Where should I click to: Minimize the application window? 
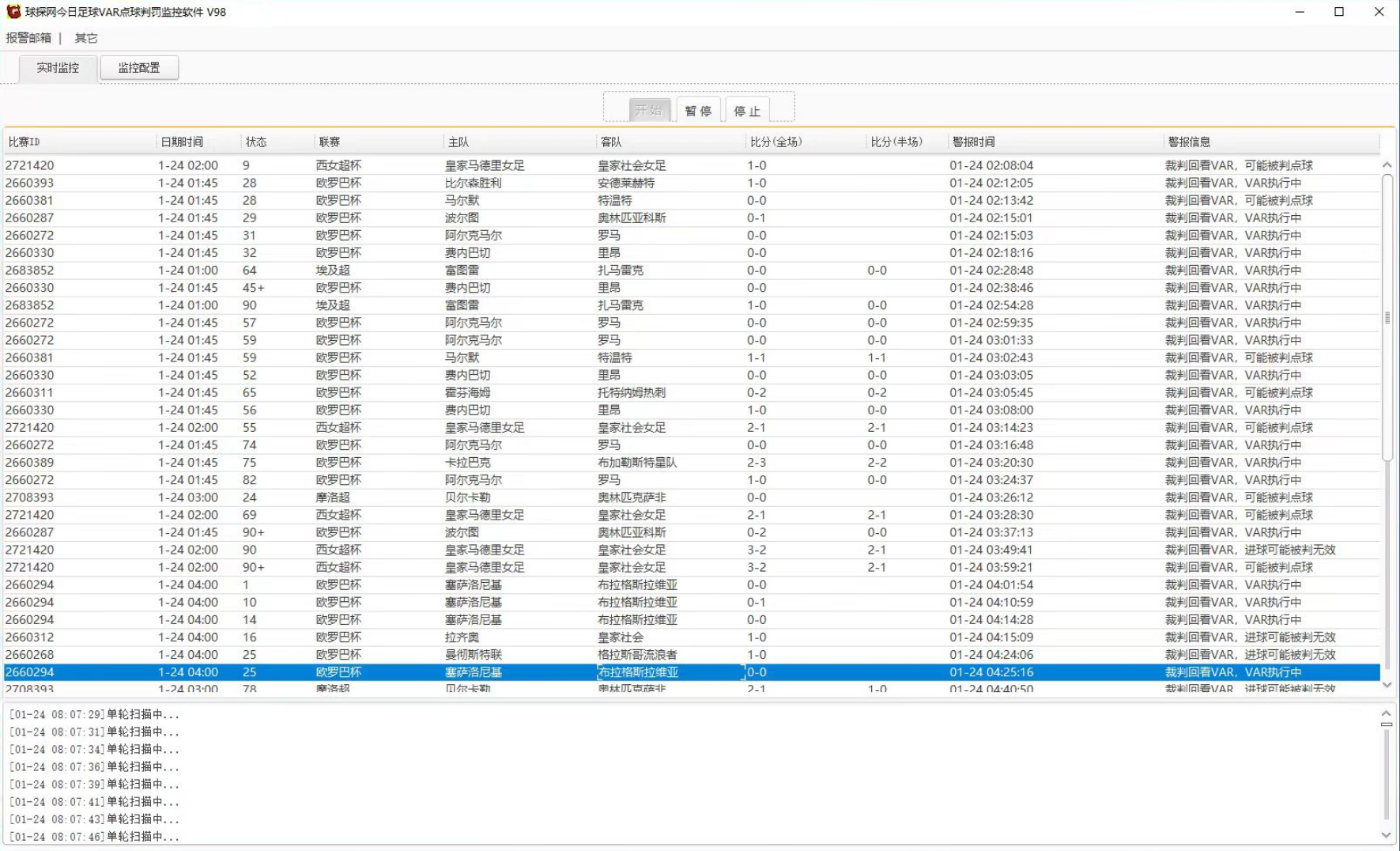coord(1300,12)
